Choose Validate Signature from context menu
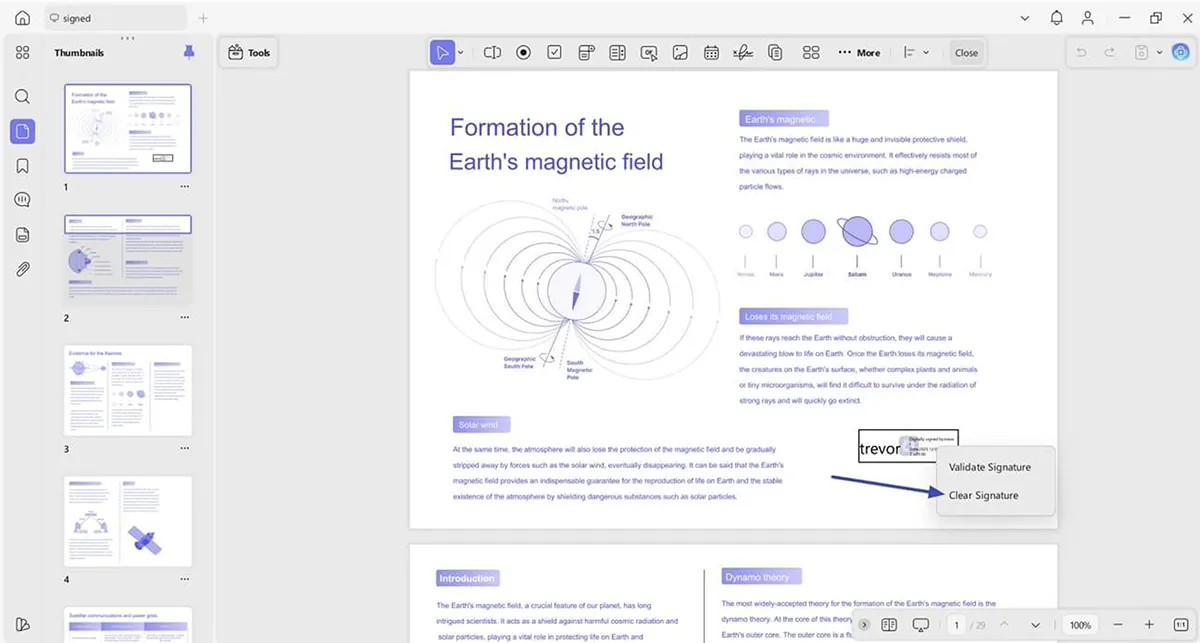The height and width of the screenshot is (643, 1200). click(989, 467)
